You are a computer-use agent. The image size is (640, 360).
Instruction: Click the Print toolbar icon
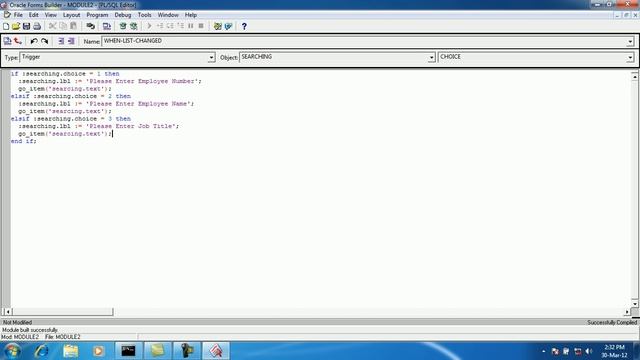[x=37, y=26]
